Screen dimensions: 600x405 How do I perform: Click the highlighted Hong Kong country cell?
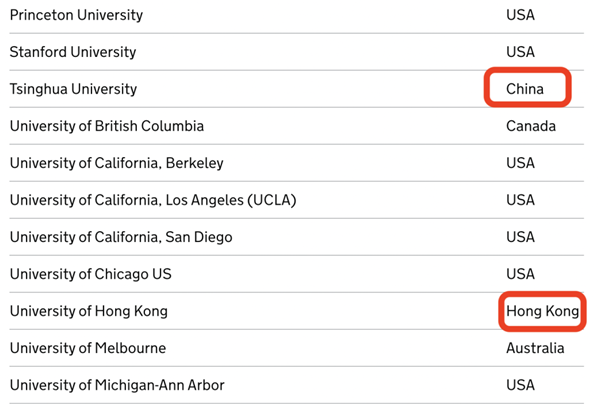point(542,311)
